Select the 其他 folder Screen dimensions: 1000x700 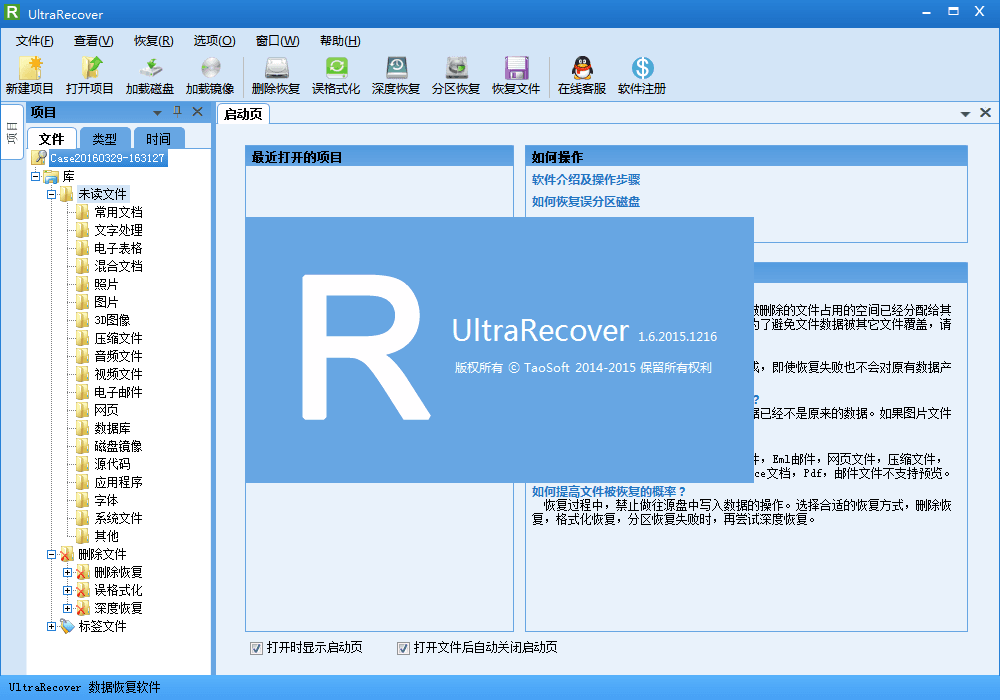click(106, 536)
